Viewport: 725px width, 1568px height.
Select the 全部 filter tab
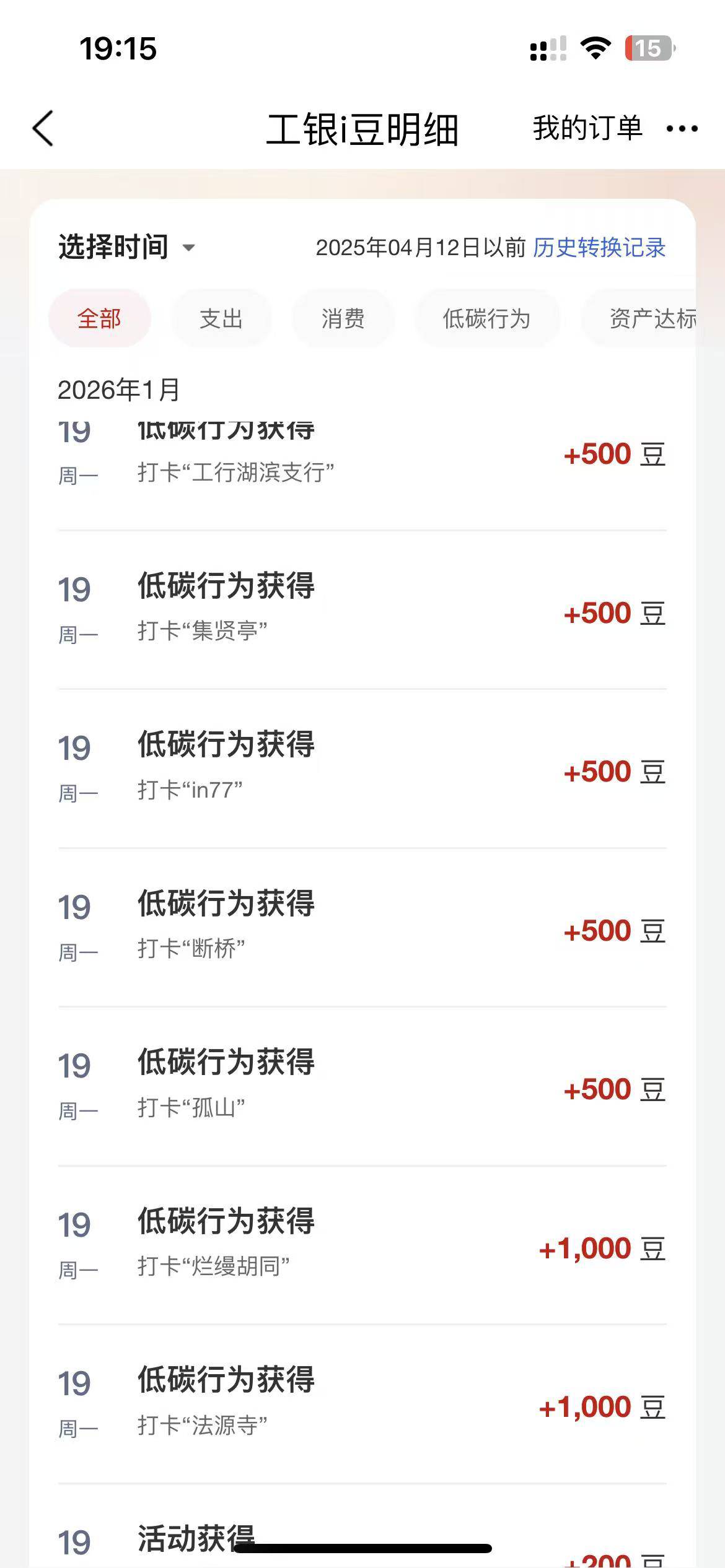tap(99, 319)
